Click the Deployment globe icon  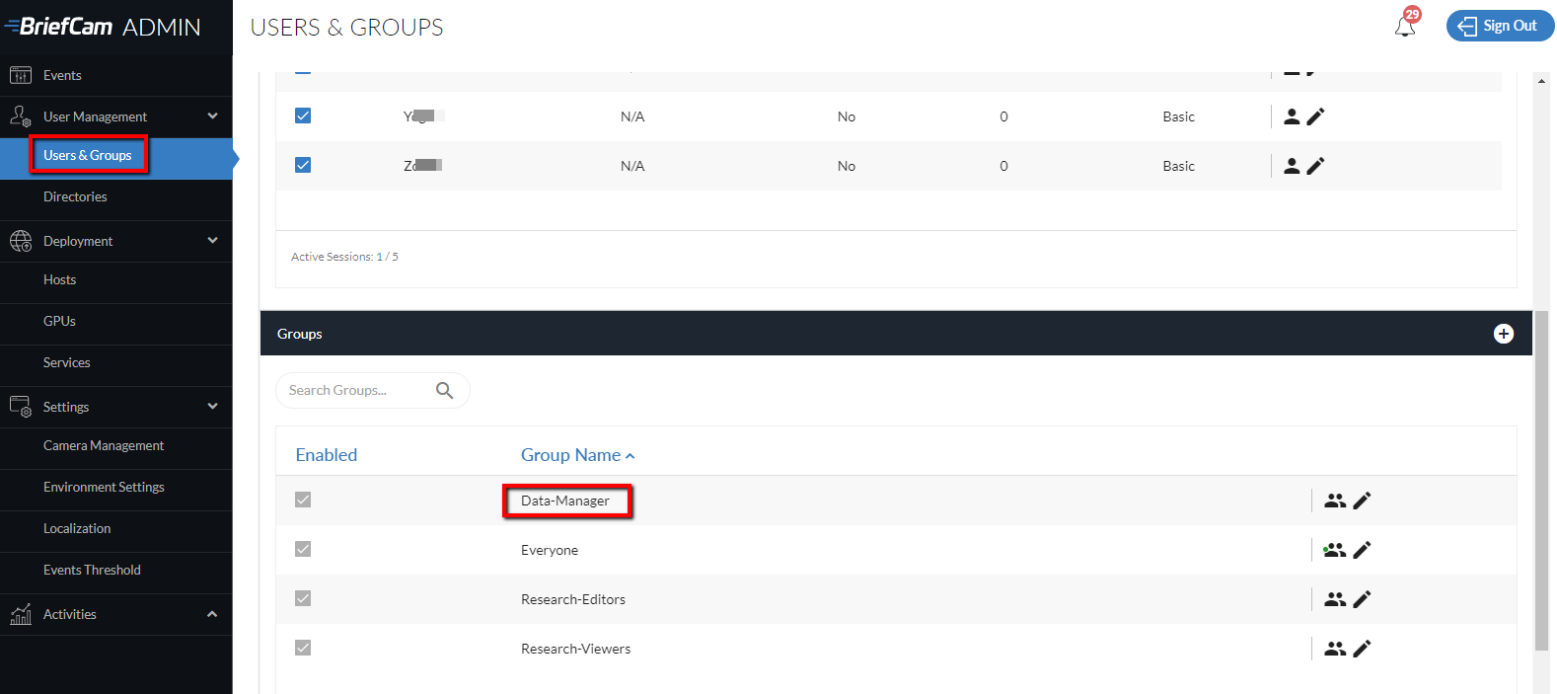(x=21, y=241)
